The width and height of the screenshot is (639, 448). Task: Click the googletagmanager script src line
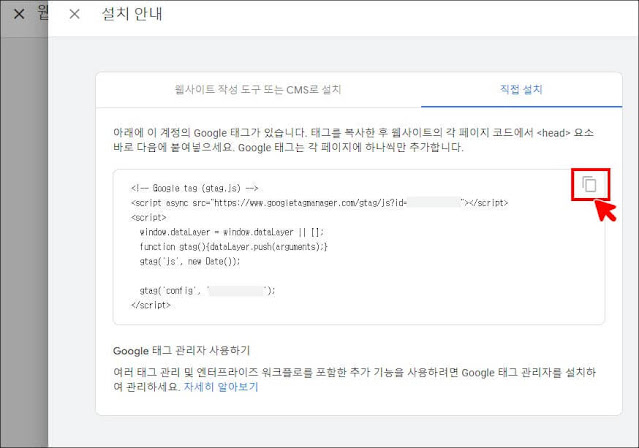[319, 203]
